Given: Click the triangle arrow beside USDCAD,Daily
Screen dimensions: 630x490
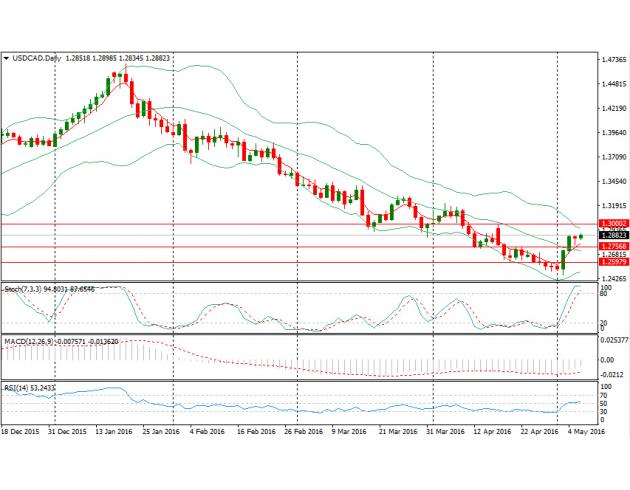Looking at the screenshot, I should pyautogui.click(x=6, y=59).
